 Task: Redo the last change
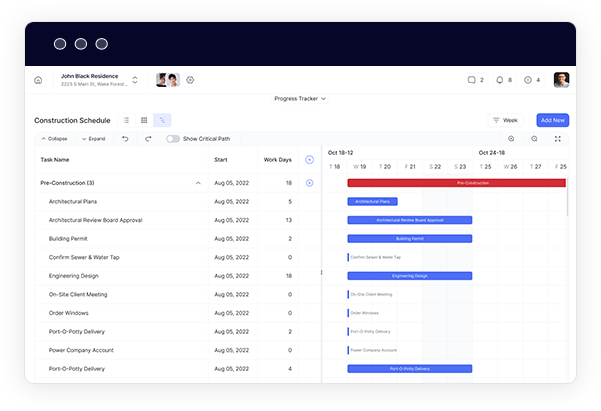(148, 139)
